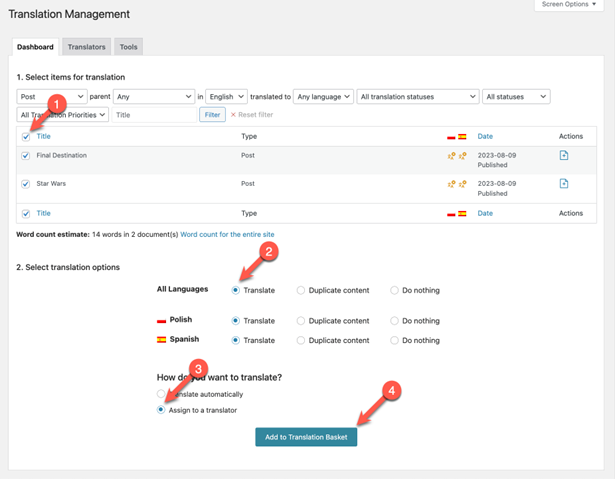The height and width of the screenshot is (479, 615).
Task: Click the Spanish flag in the table header
Action: coord(462,137)
